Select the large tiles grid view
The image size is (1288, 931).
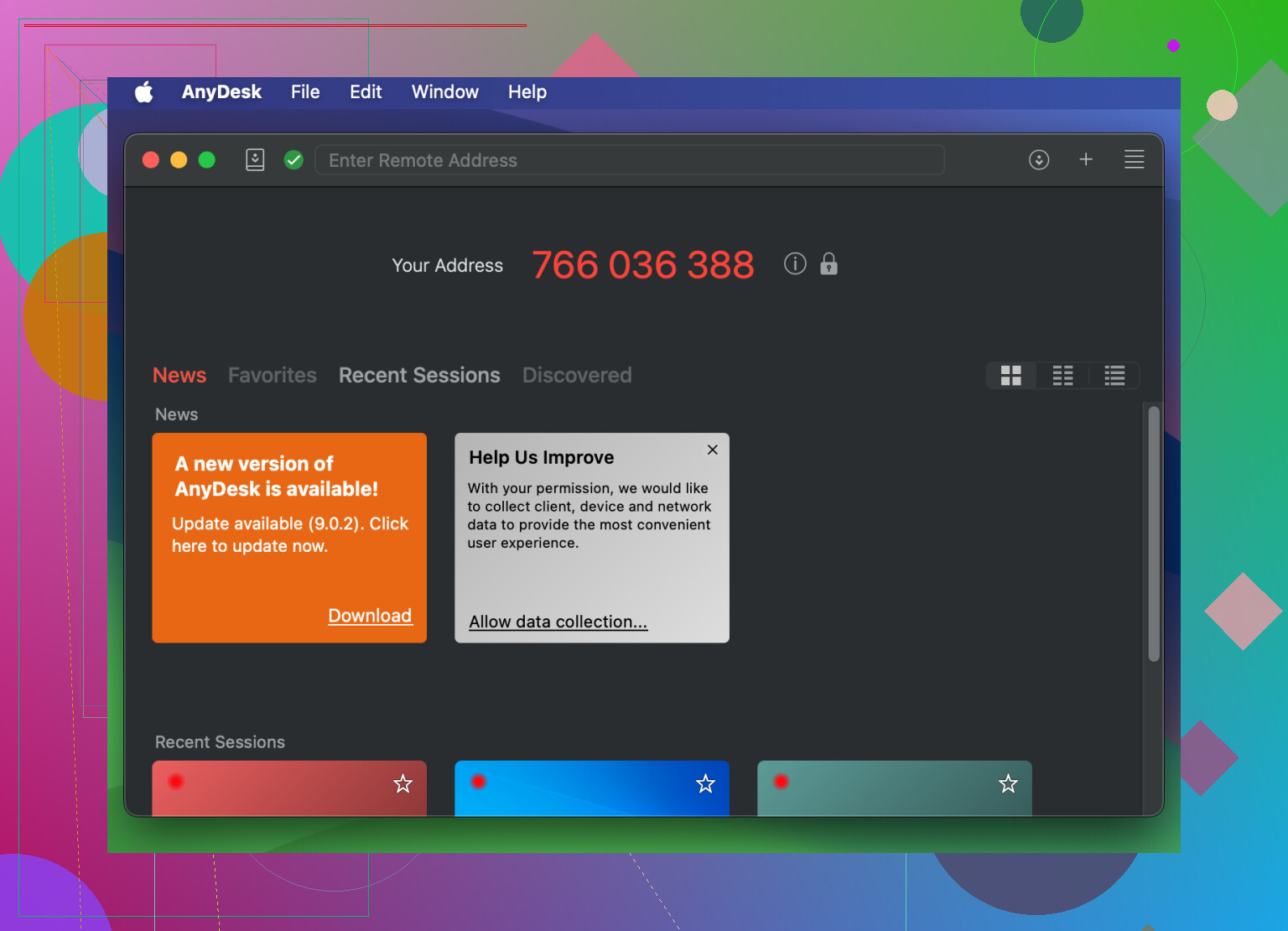(1011, 375)
